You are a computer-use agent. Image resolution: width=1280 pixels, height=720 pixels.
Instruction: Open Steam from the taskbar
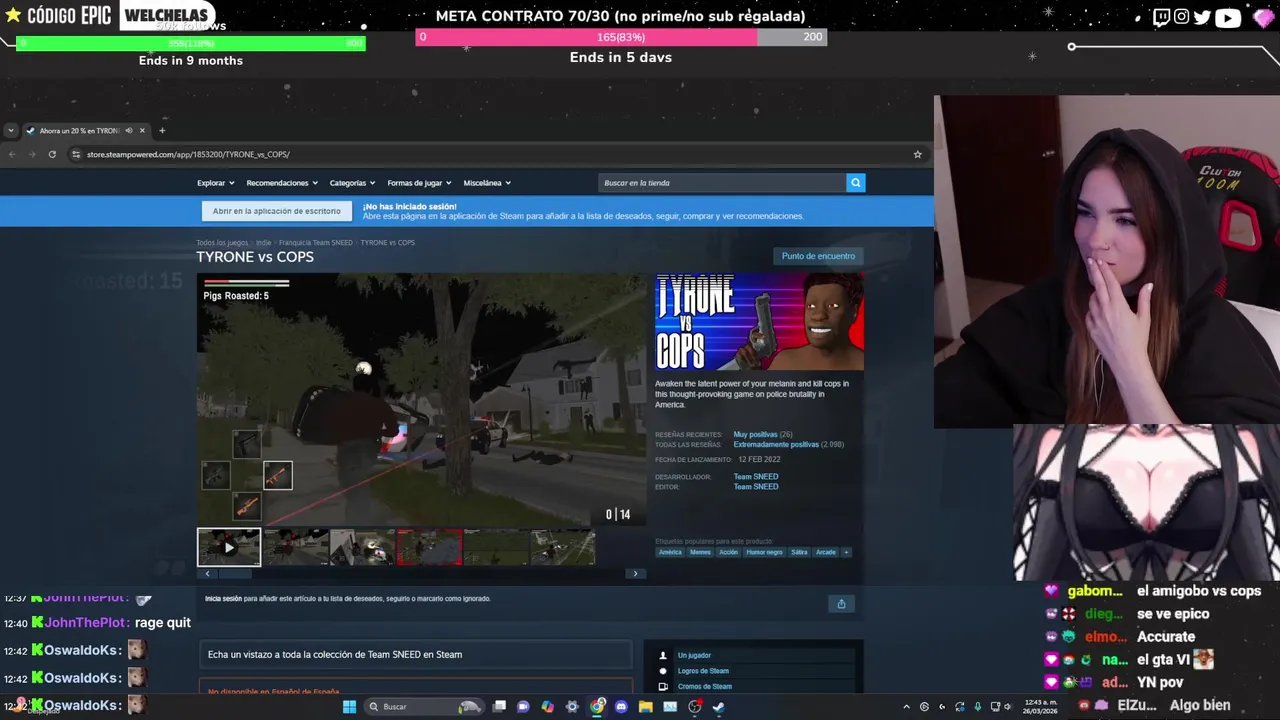pyautogui.click(x=718, y=707)
